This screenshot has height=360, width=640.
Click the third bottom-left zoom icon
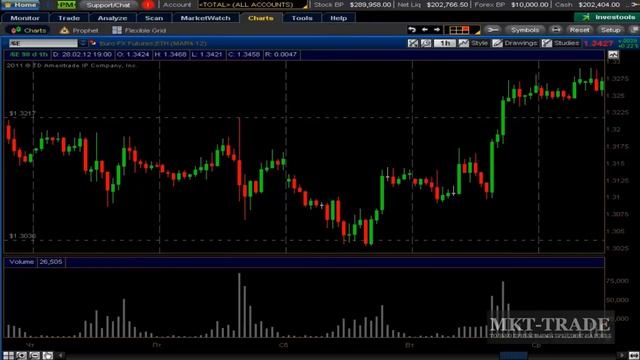tap(34, 356)
